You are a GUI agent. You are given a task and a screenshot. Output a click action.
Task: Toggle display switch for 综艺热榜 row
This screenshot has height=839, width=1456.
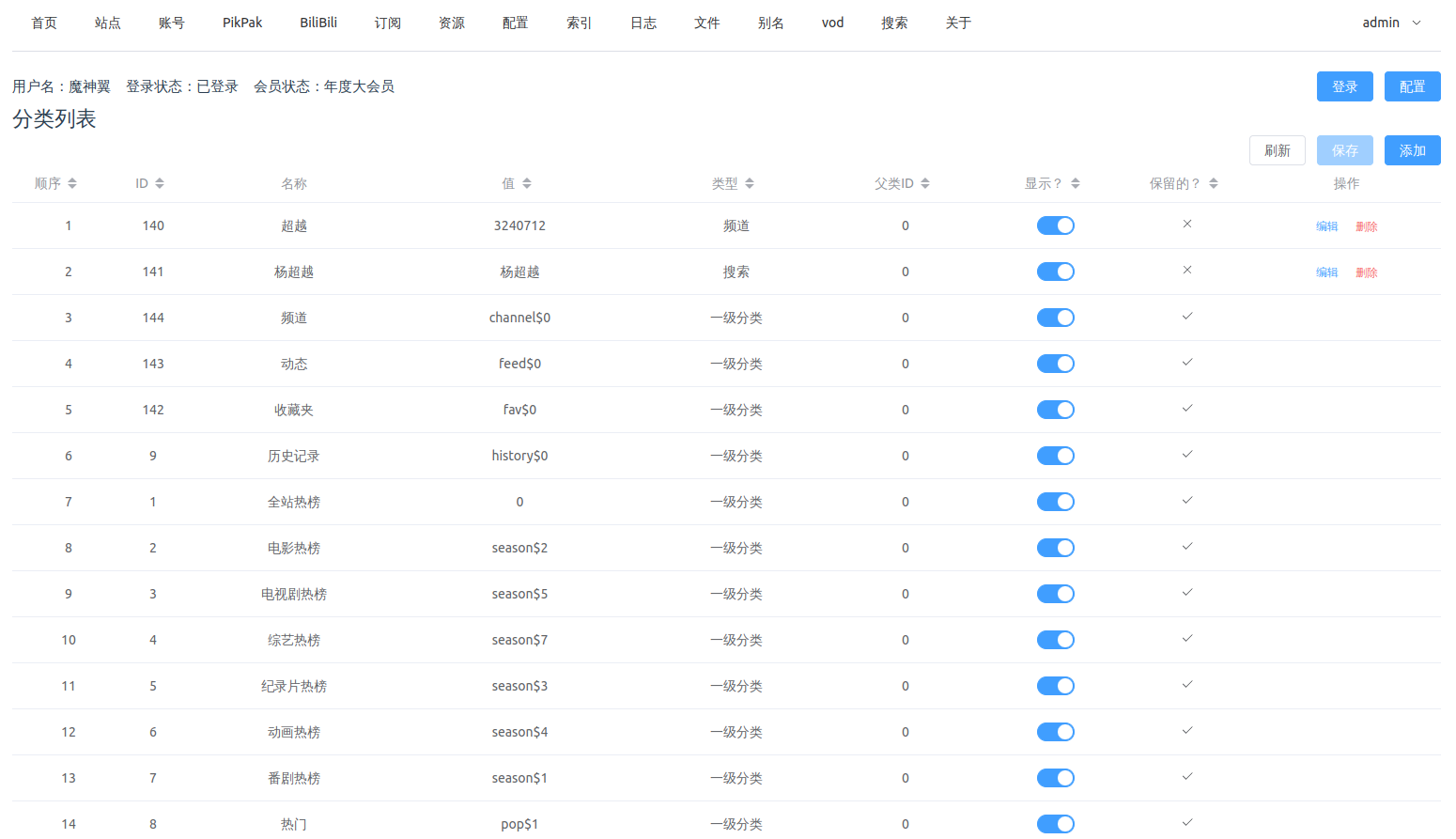click(1056, 640)
